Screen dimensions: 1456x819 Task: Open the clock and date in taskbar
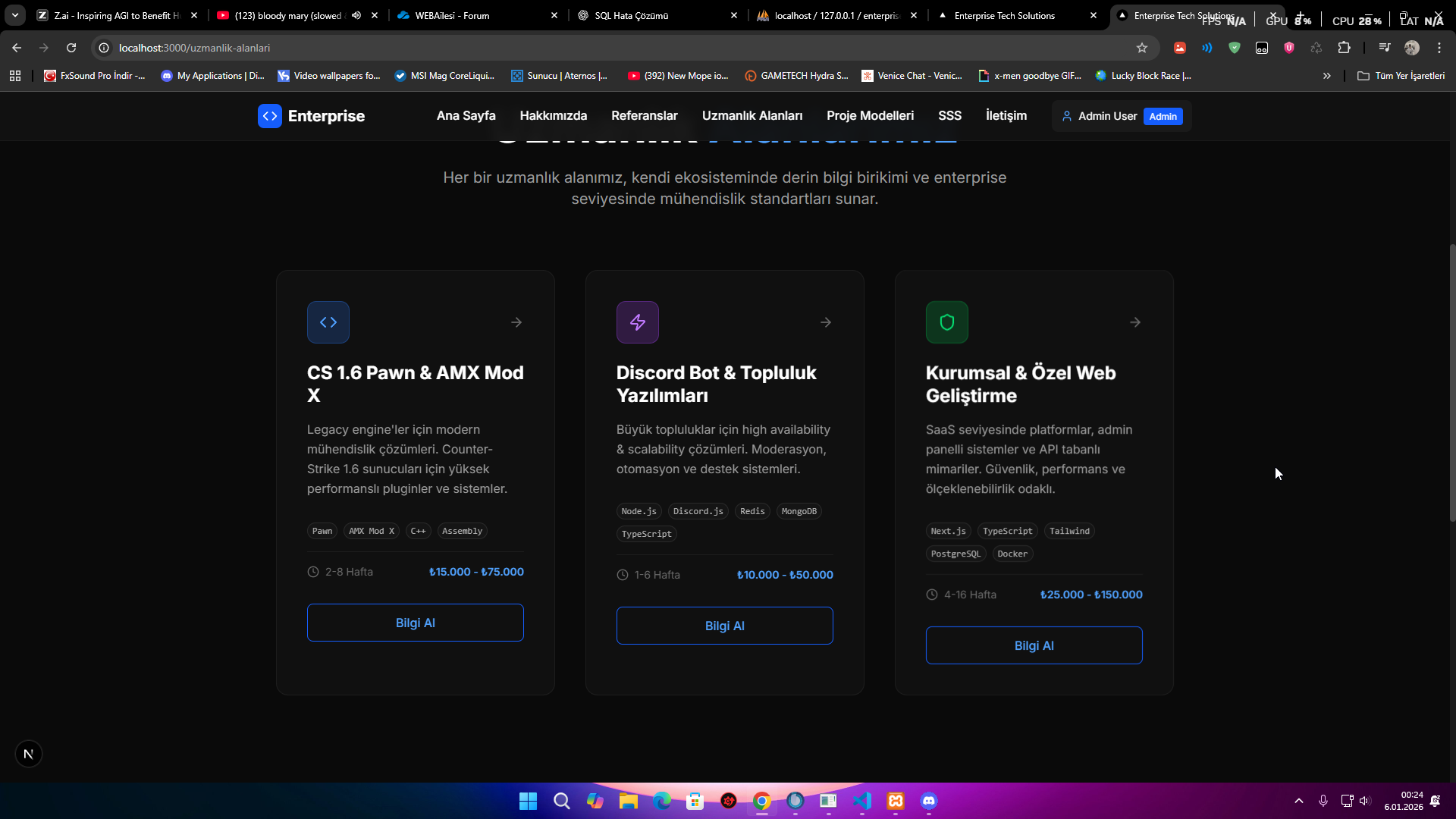[x=1404, y=801]
